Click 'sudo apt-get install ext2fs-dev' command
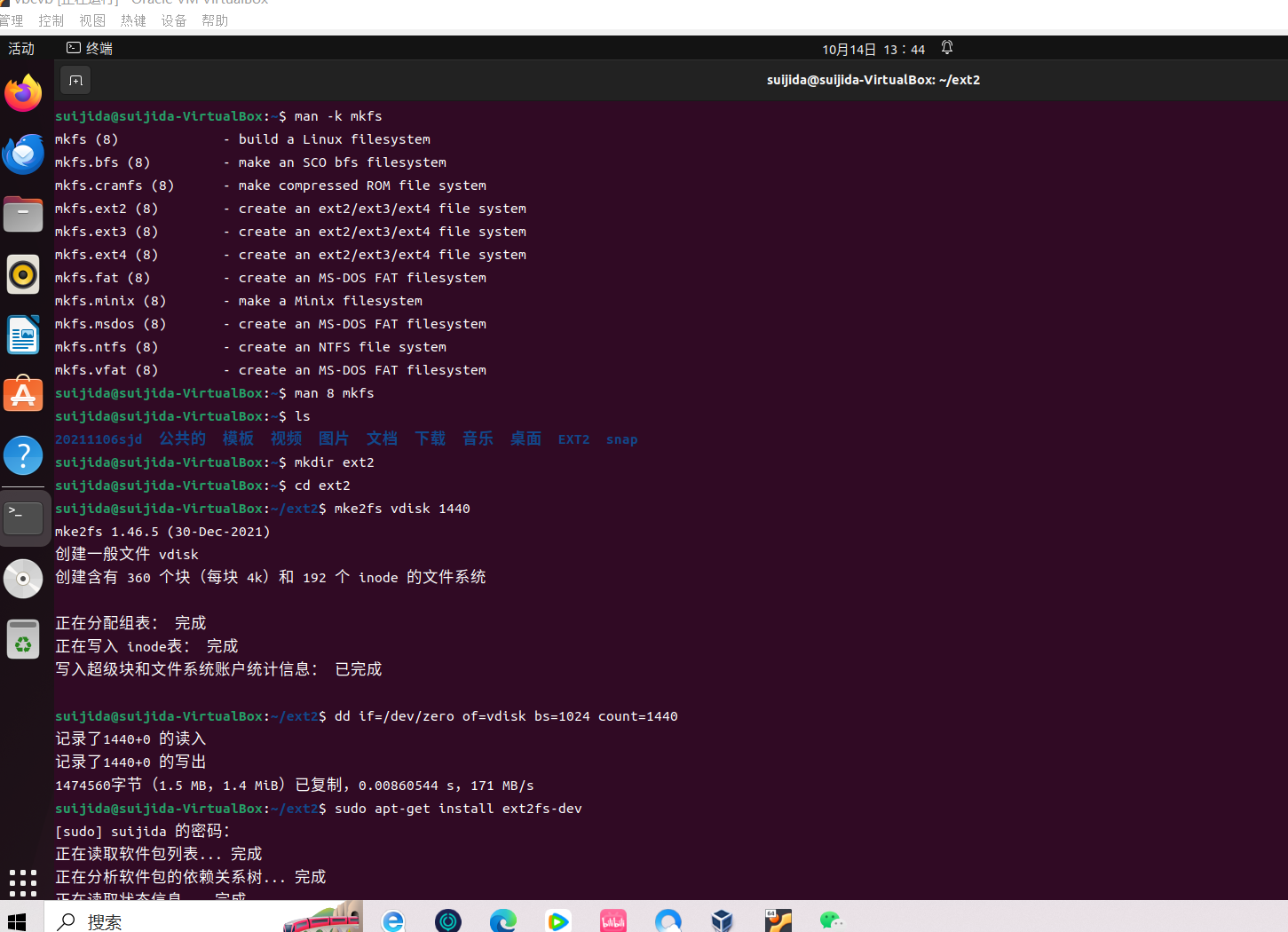This screenshot has height=932, width=1288. coord(458,809)
